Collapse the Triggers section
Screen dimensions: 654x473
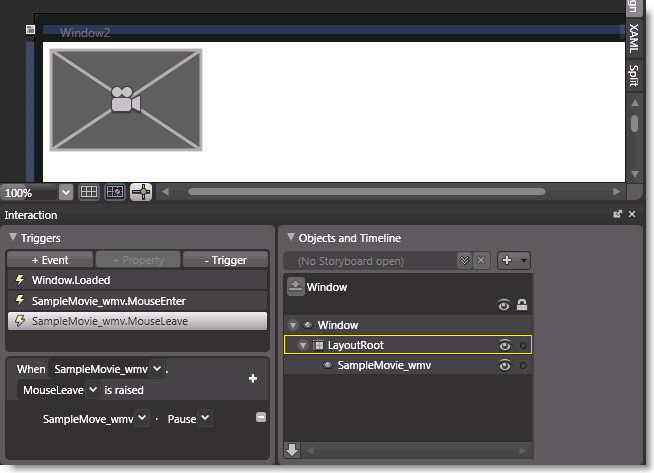13,237
